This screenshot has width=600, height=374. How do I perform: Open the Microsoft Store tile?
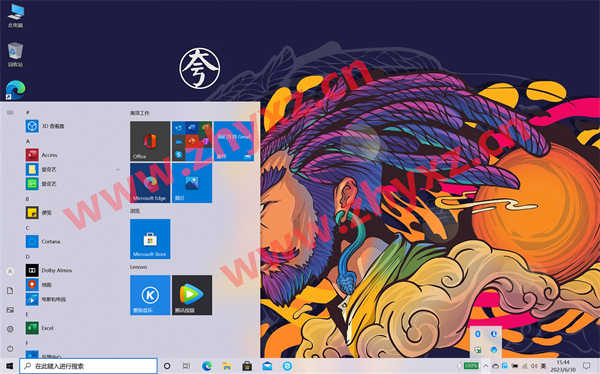click(150, 239)
